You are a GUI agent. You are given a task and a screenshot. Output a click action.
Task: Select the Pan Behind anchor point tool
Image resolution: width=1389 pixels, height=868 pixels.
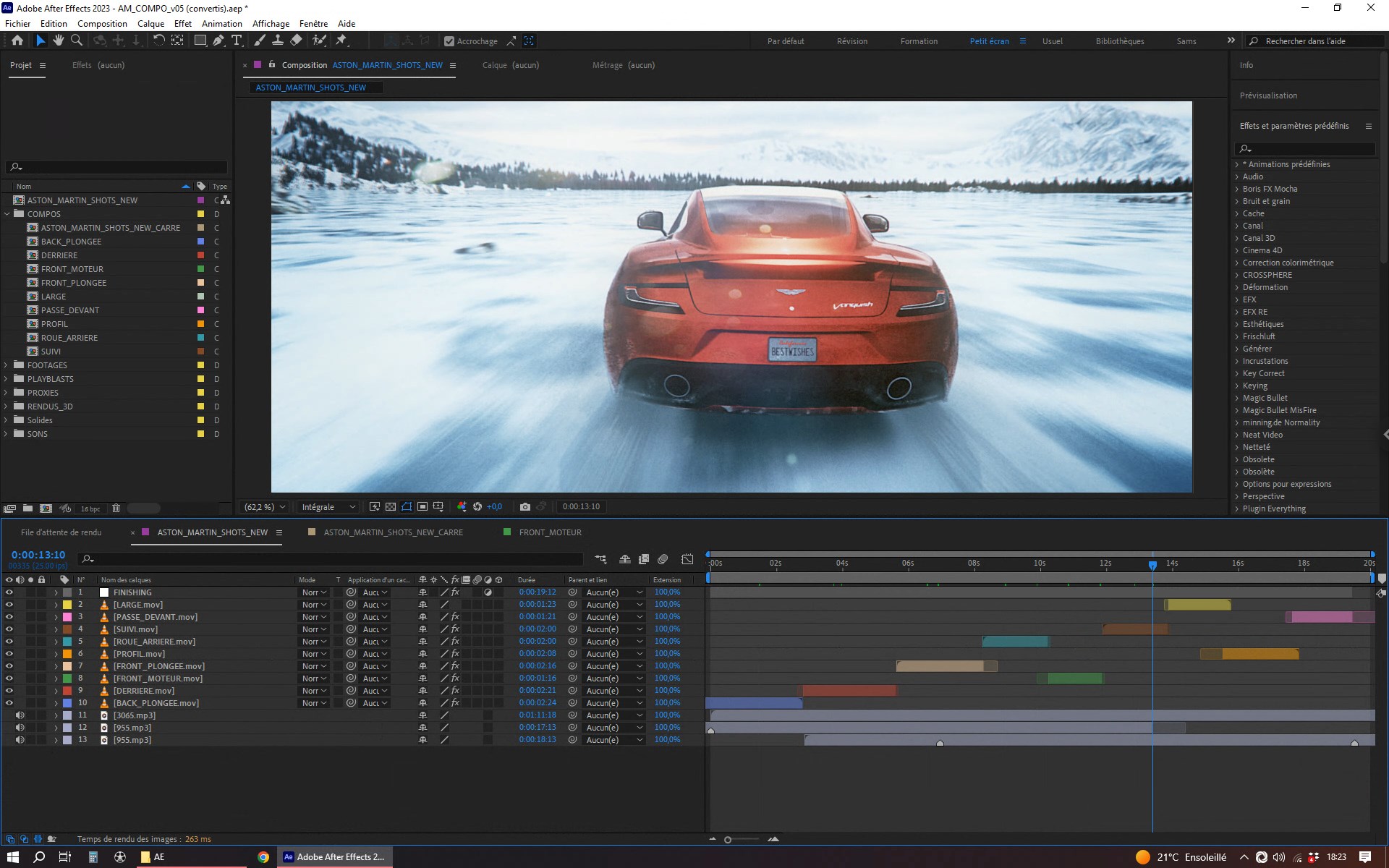click(177, 41)
